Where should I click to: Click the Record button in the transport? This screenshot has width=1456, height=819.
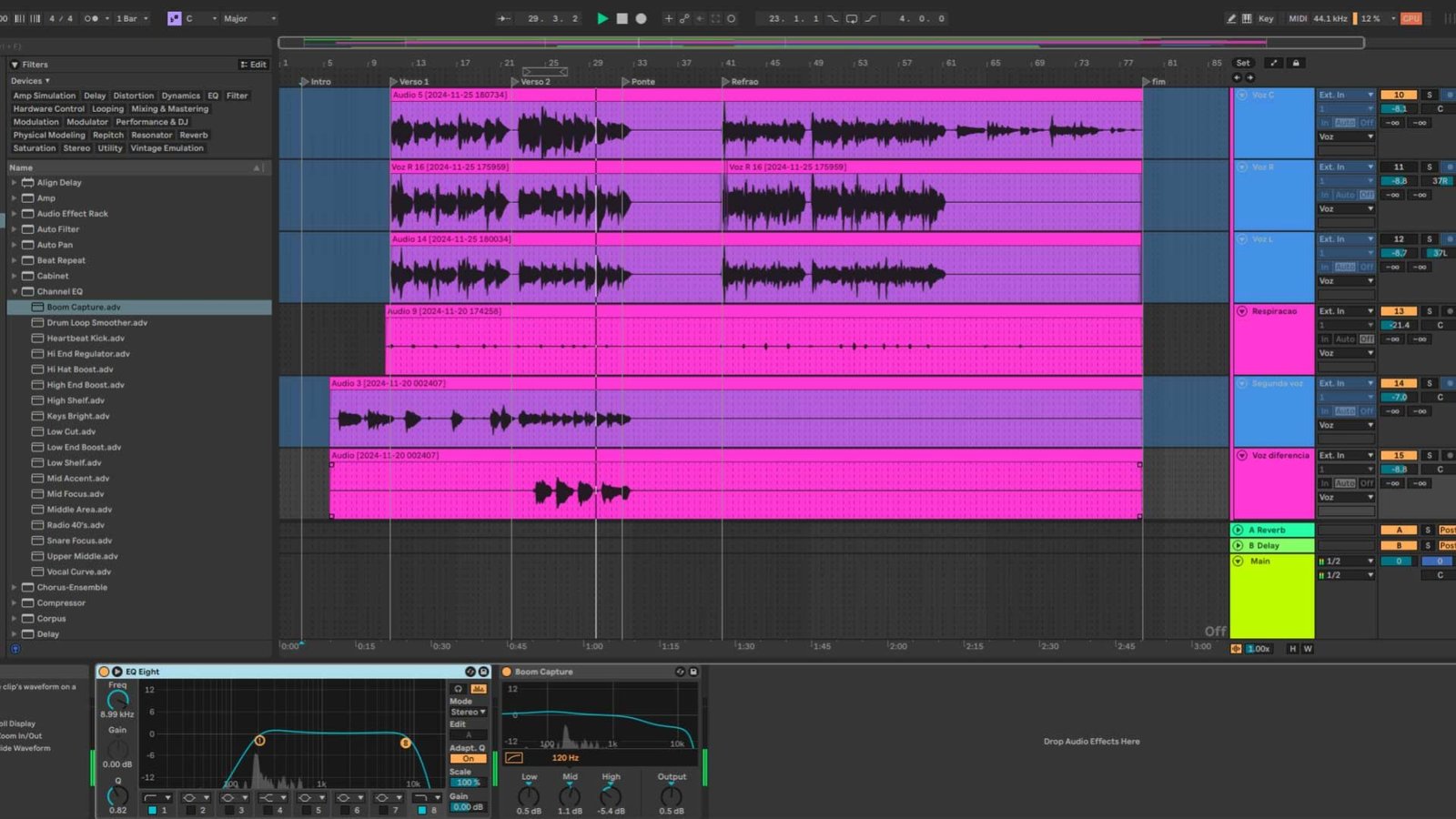[x=642, y=18]
